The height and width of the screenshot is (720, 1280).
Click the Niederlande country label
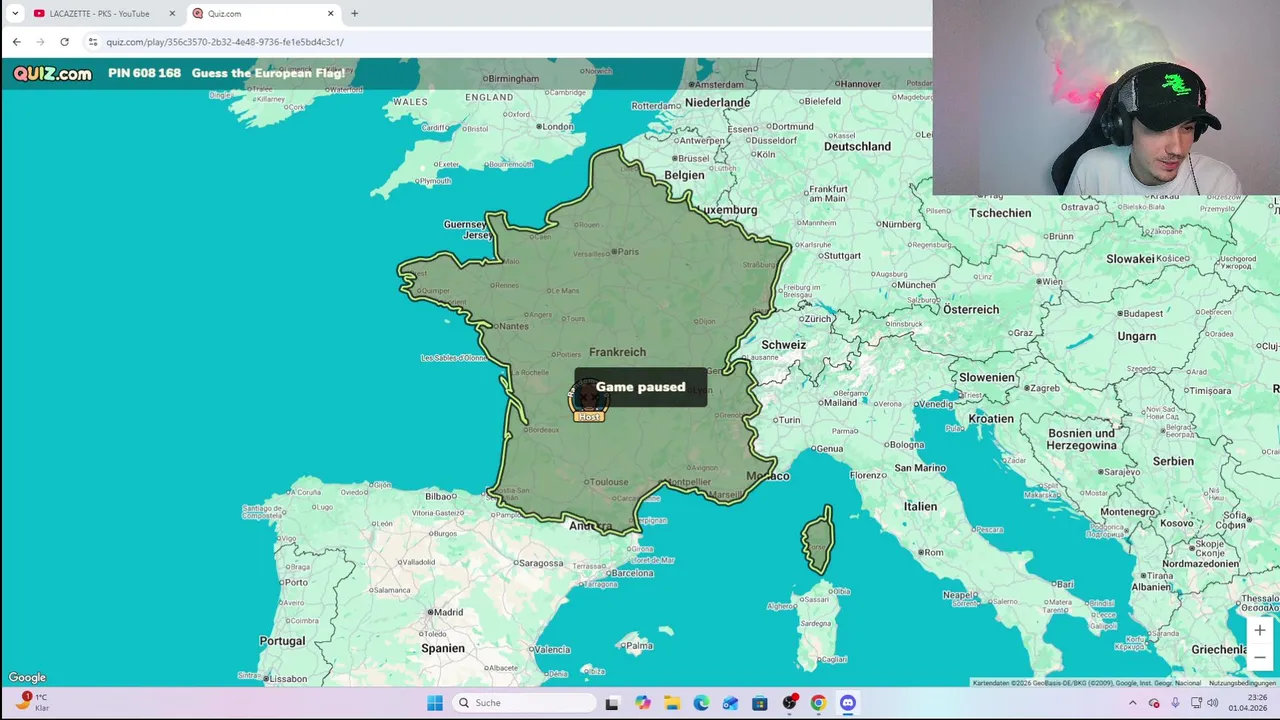[717, 102]
